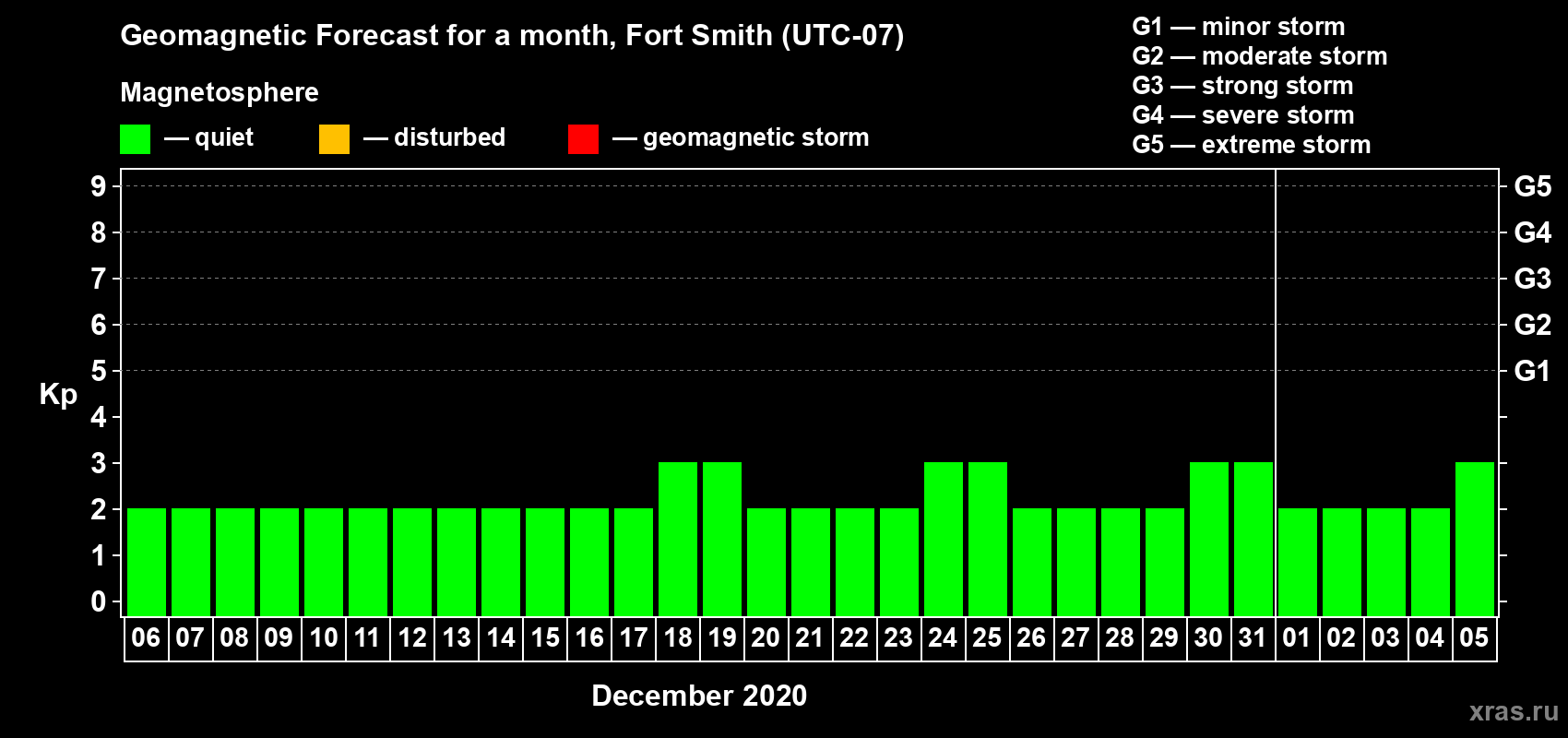Click the '— disturbed' legend text
Image resolution: width=1568 pixels, height=738 pixels.
[x=434, y=138]
